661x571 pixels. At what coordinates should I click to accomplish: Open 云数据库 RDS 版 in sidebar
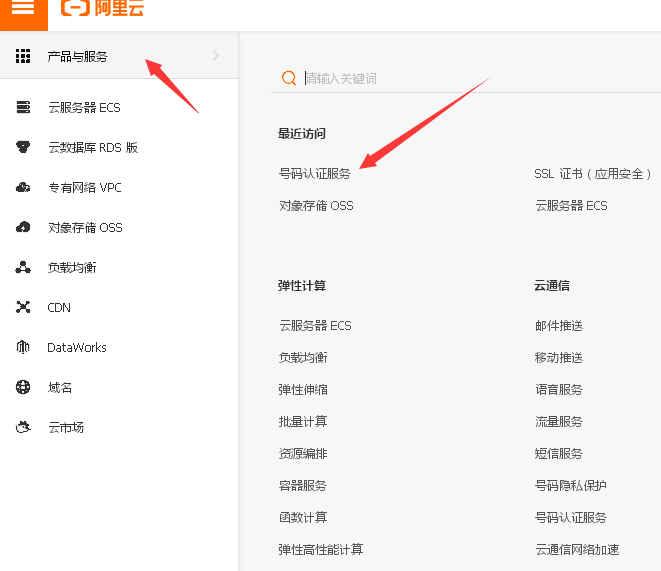point(93,147)
